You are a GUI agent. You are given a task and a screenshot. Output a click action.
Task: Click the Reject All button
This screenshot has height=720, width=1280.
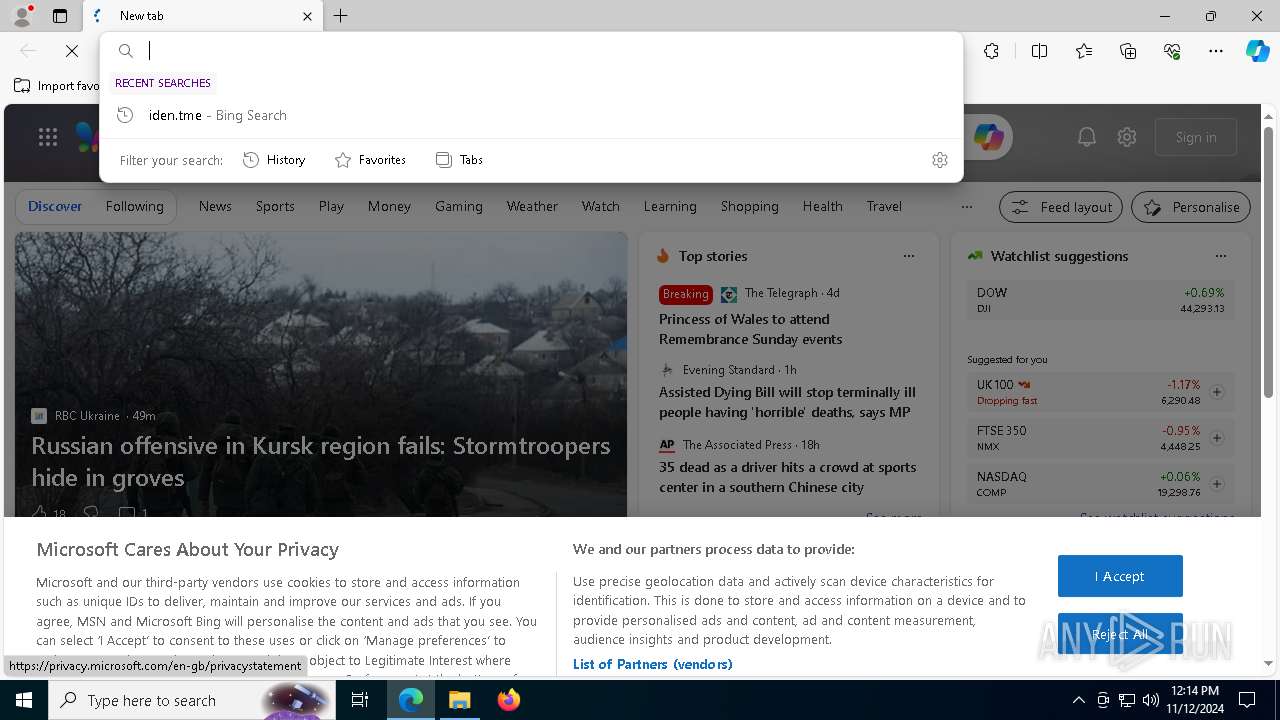click(1120, 634)
